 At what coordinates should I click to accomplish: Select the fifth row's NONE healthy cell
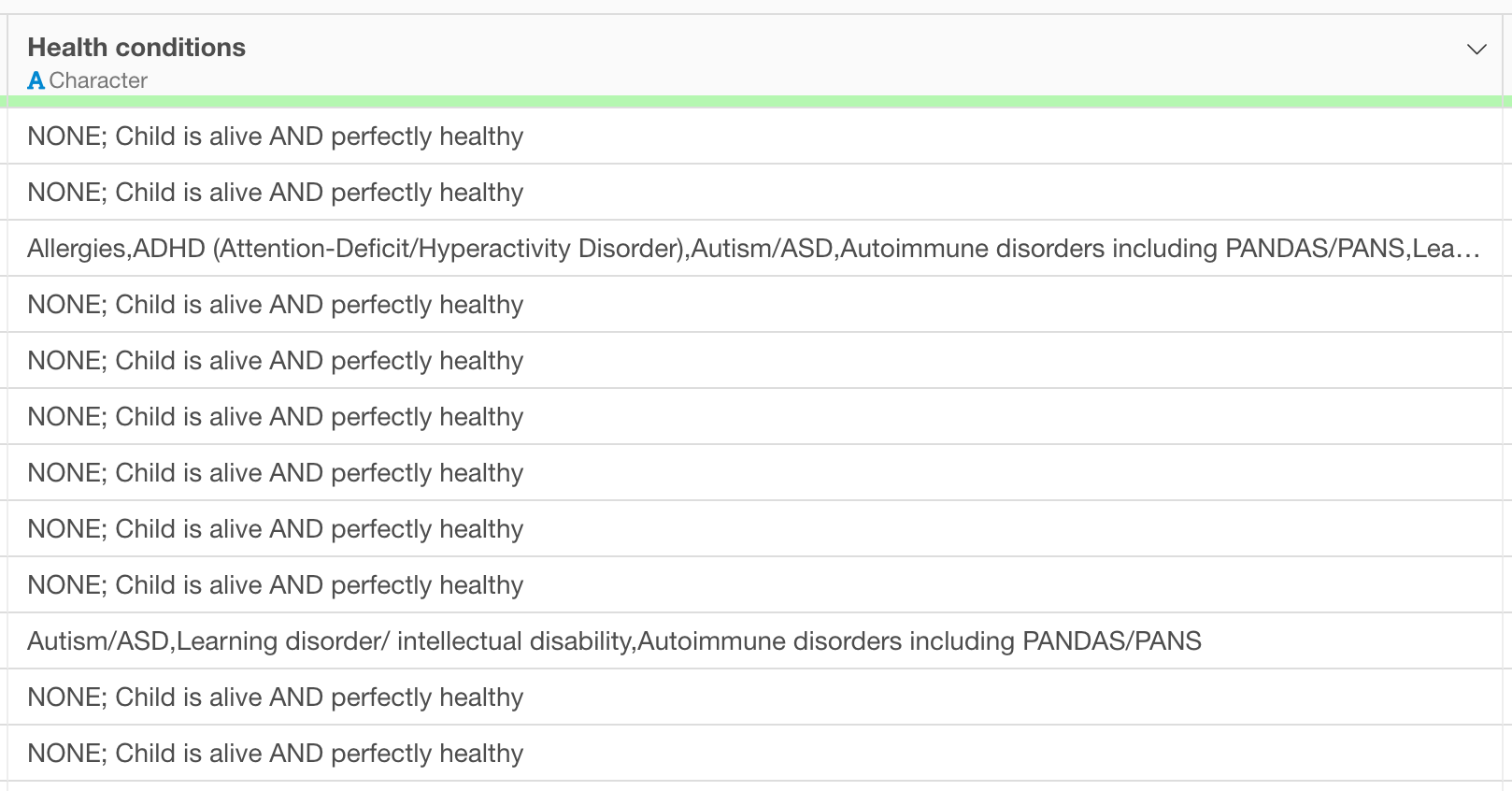pos(754,361)
